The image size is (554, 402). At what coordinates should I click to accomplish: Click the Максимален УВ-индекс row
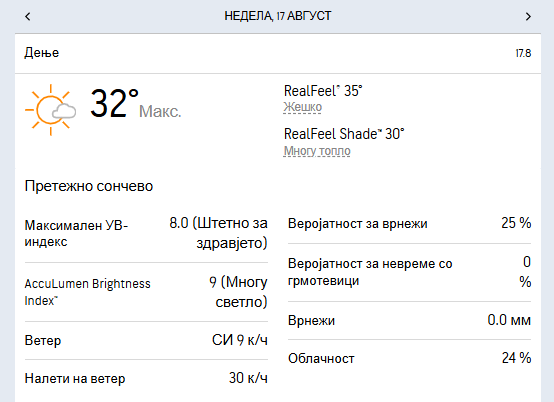(x=146, y=233)
